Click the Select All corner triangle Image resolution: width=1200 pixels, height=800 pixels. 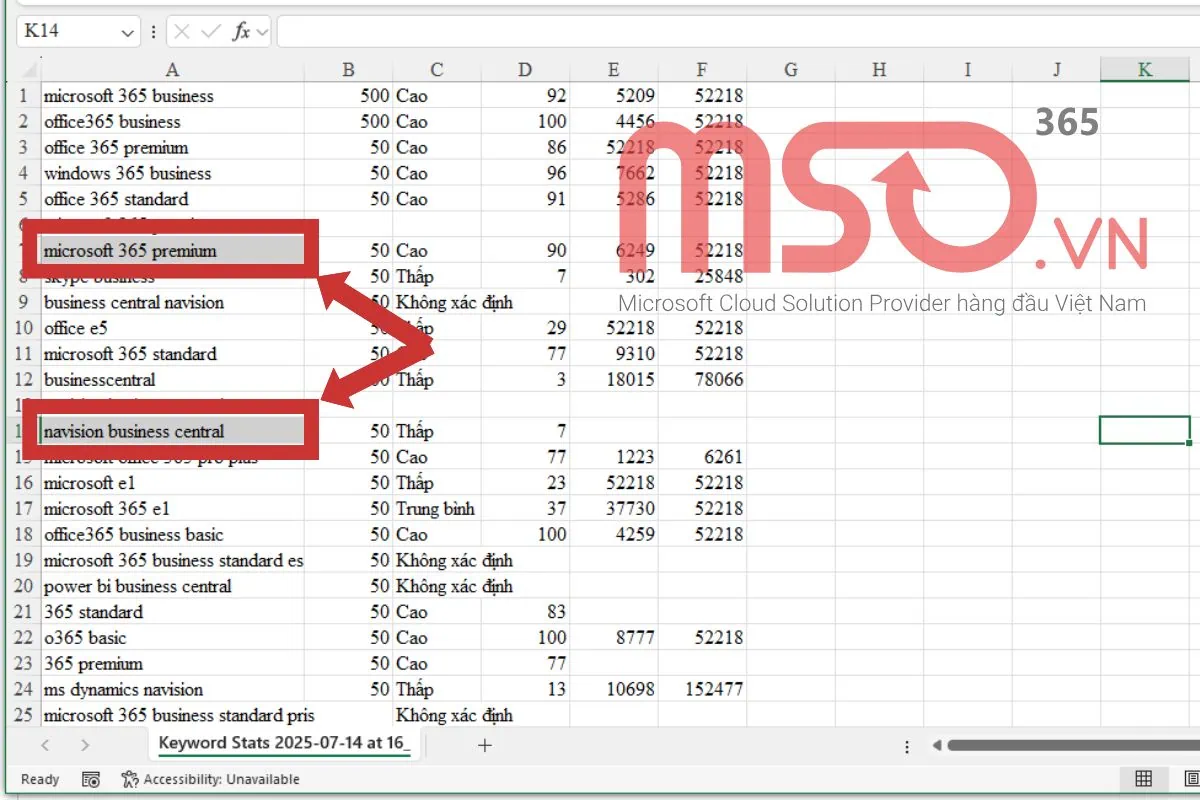point(26,70)
